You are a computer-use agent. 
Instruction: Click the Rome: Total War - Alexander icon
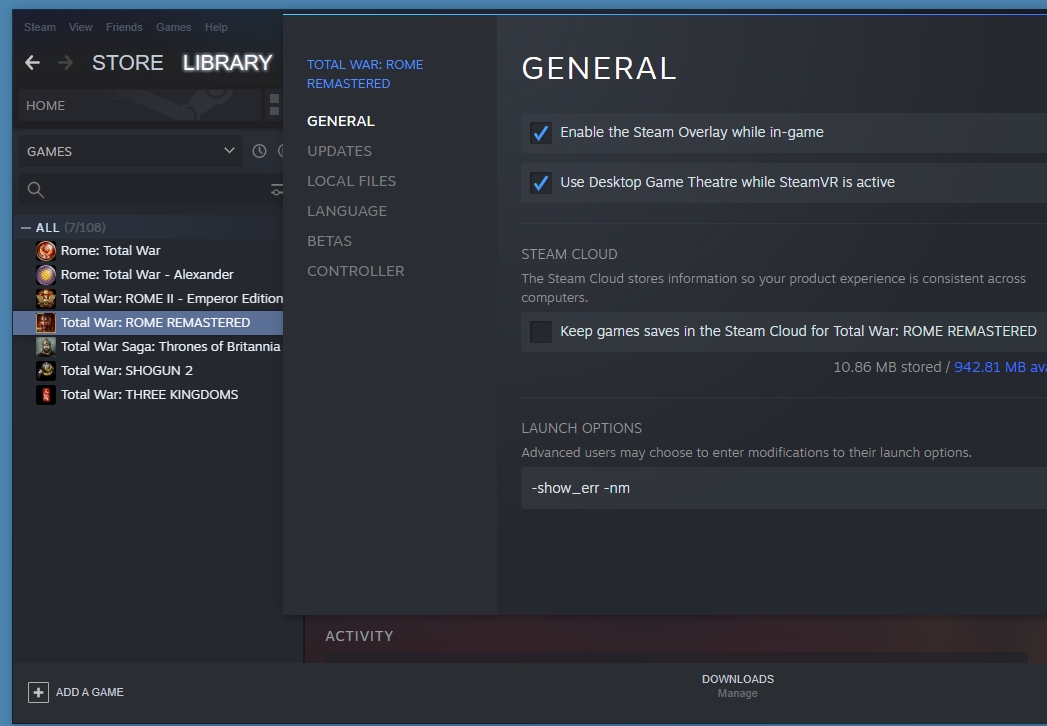pyautogui.click(x=45, y=275)
